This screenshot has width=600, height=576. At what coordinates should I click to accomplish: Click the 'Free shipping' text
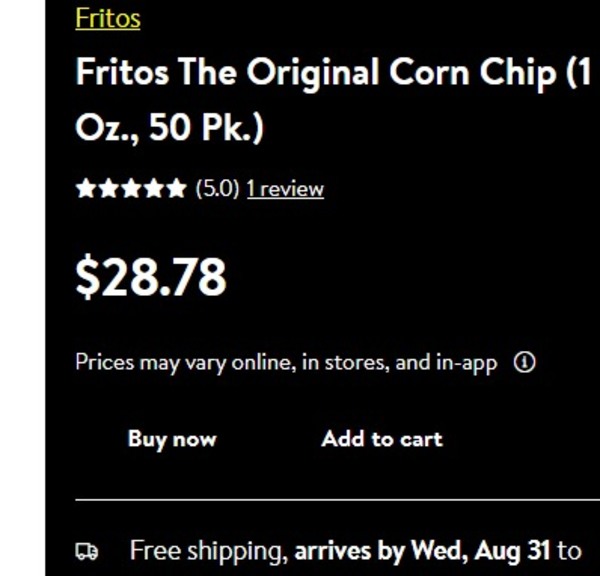[x=208, y=550]
